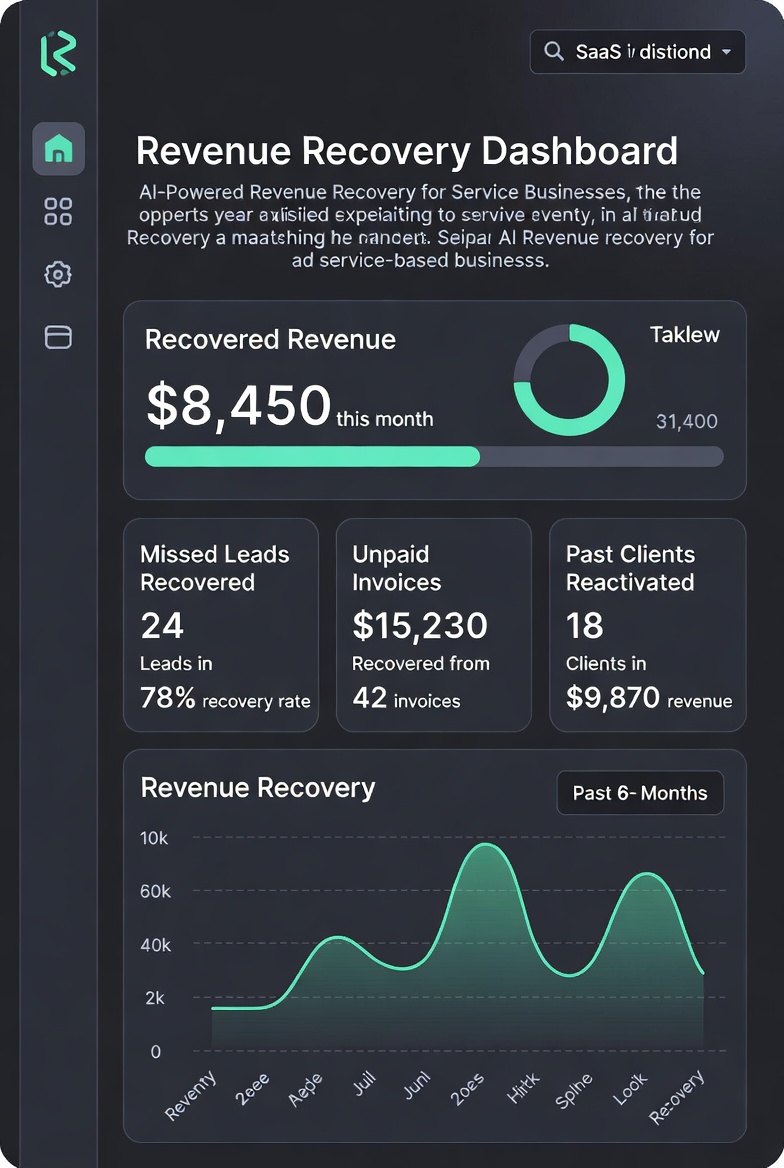Screen dimensions: 784x1168
Task: Open the card icon in the sidebar
Action: [x=58, y=337]
